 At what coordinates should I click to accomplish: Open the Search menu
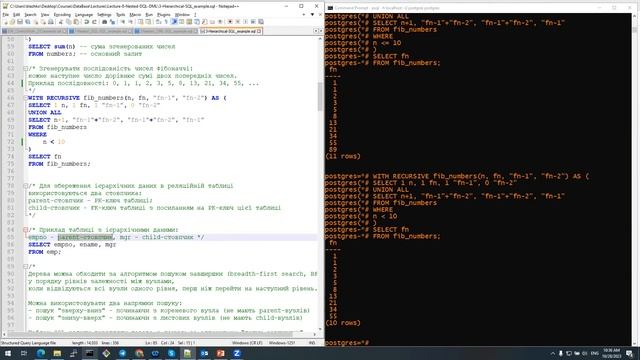(x=30, y=15)
